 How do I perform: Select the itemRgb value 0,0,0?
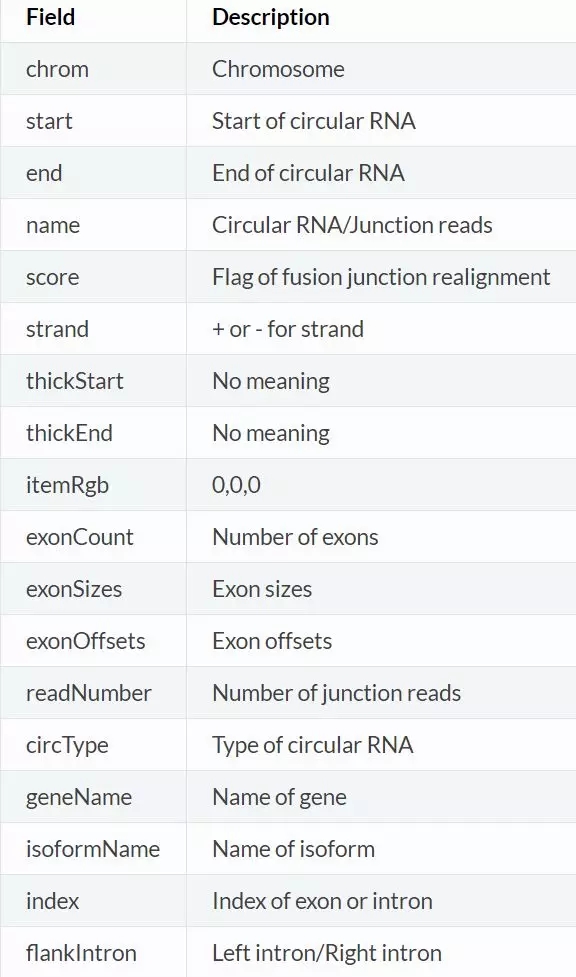236,485
